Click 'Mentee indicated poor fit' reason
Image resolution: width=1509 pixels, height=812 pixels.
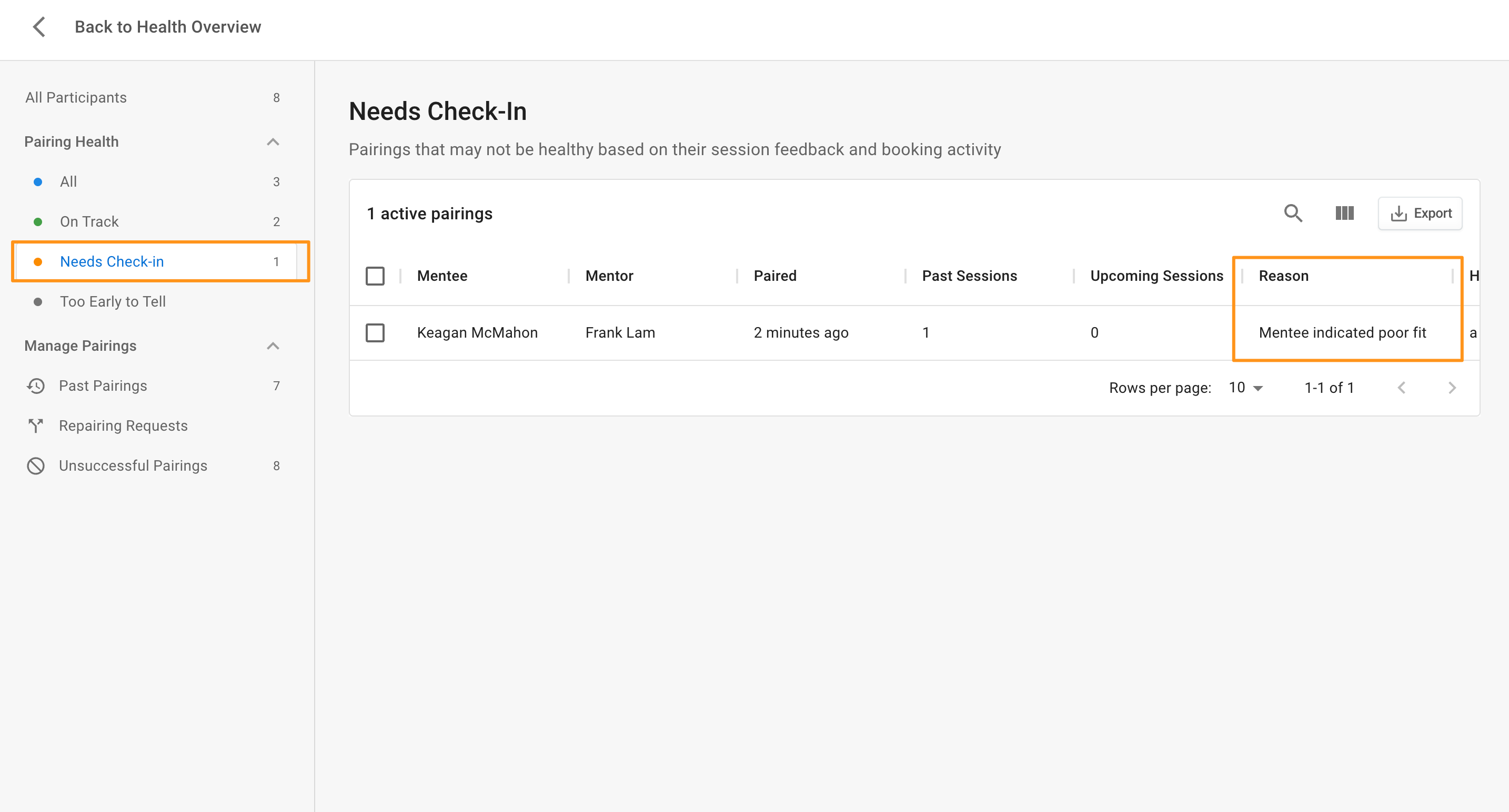click(x=1342, y=332)
